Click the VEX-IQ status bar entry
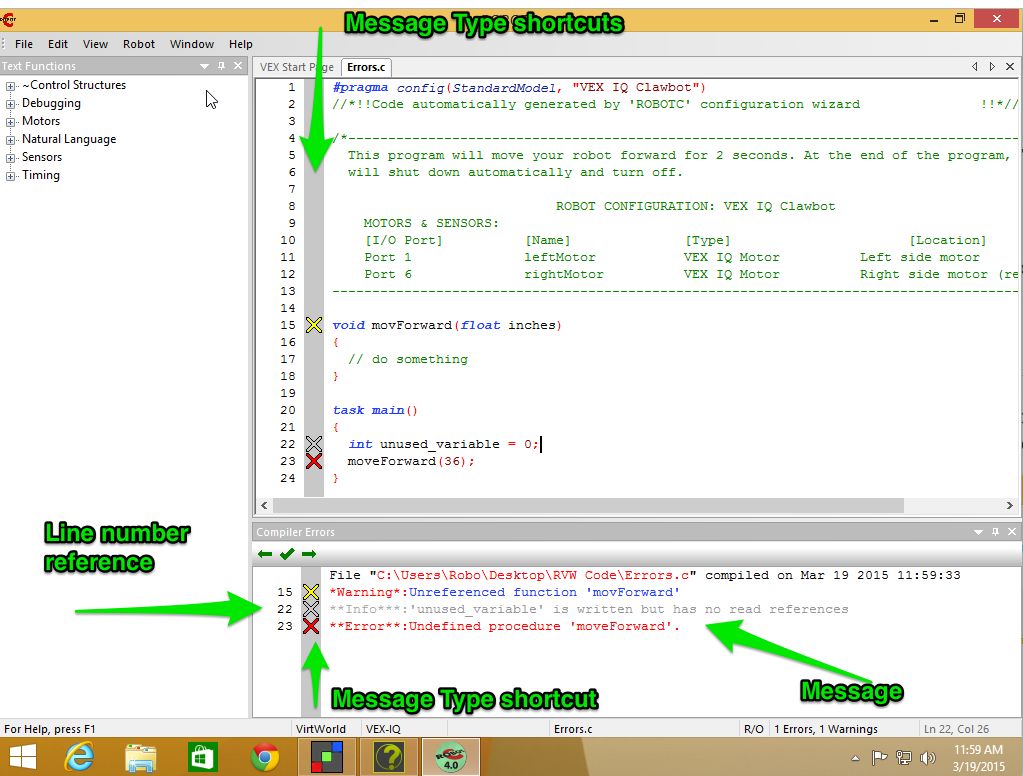This screenshot has height=776, width=1023. tap(384, 729)
